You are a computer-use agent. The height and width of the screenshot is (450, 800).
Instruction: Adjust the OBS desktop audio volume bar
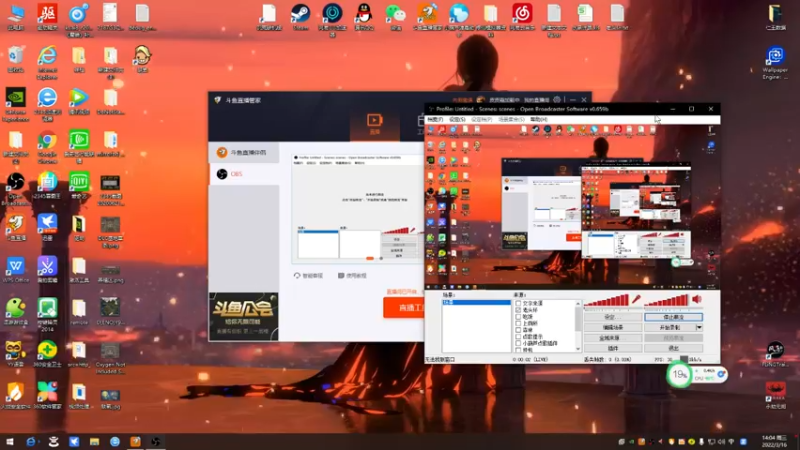pyautogui.click(x=666, y=301)
